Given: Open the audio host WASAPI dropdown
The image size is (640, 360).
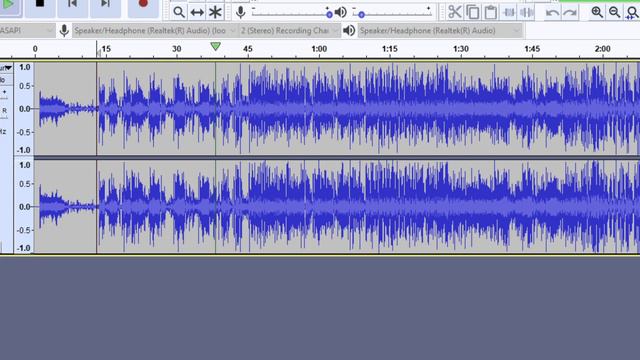Looking at the screenshot, I should point(27,31).
